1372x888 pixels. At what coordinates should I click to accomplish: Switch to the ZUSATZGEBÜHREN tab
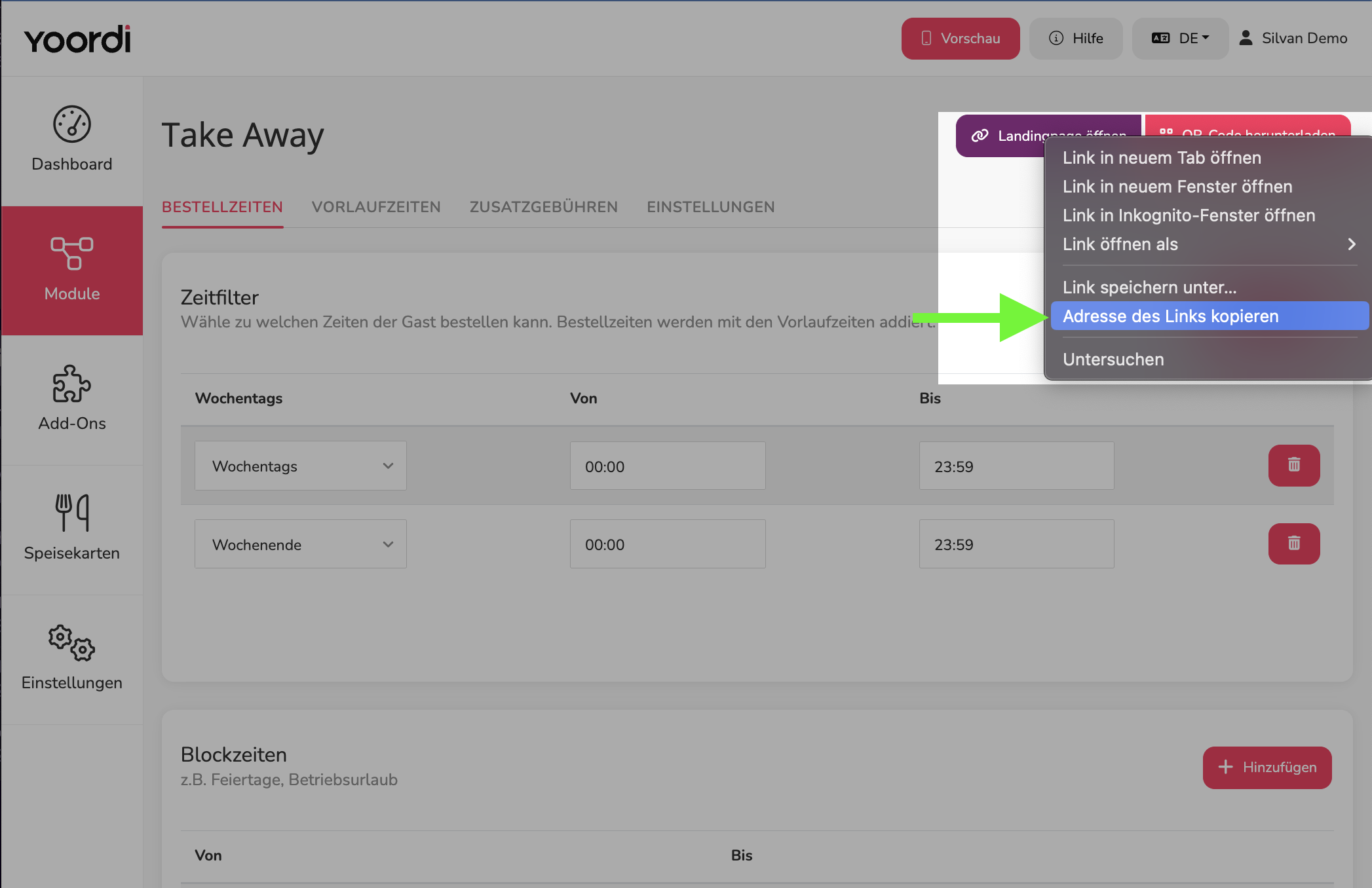(x=544, y=207)
